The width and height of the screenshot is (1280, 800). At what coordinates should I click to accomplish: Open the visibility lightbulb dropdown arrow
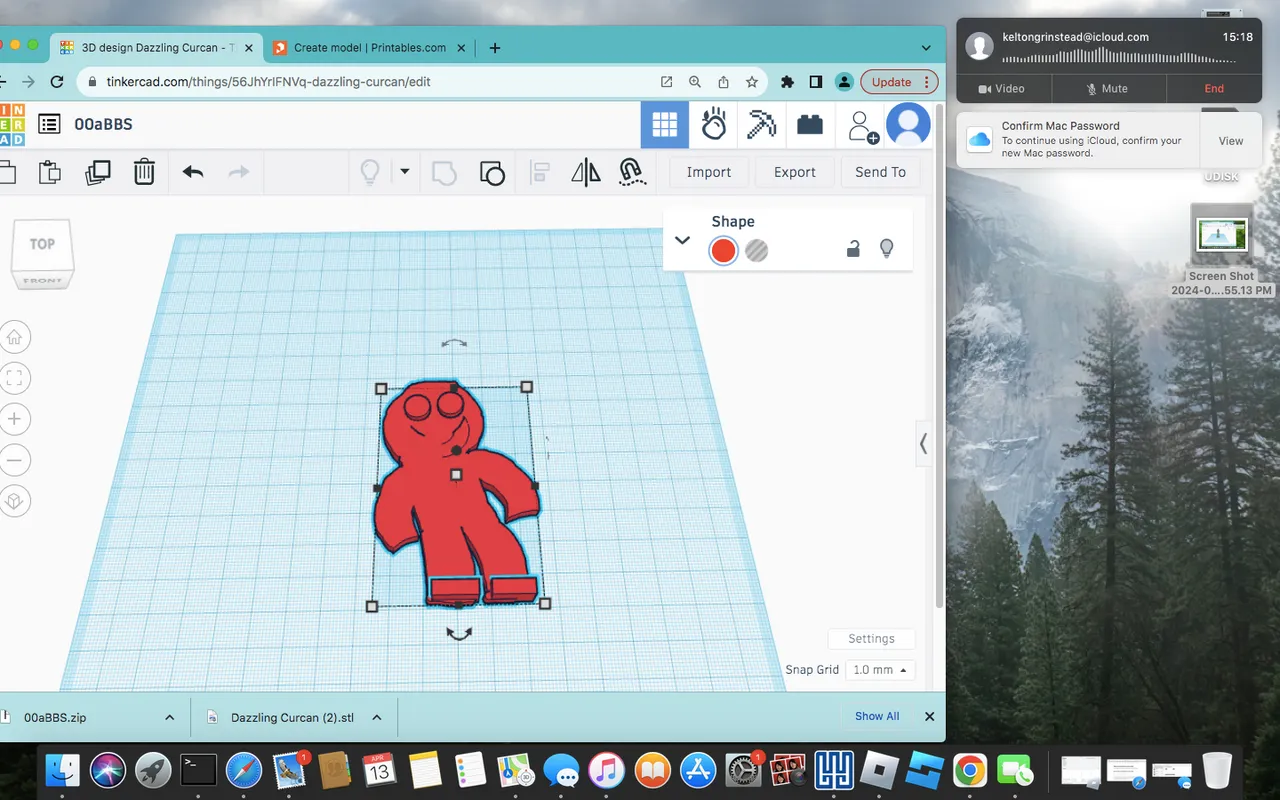(405, 171)
